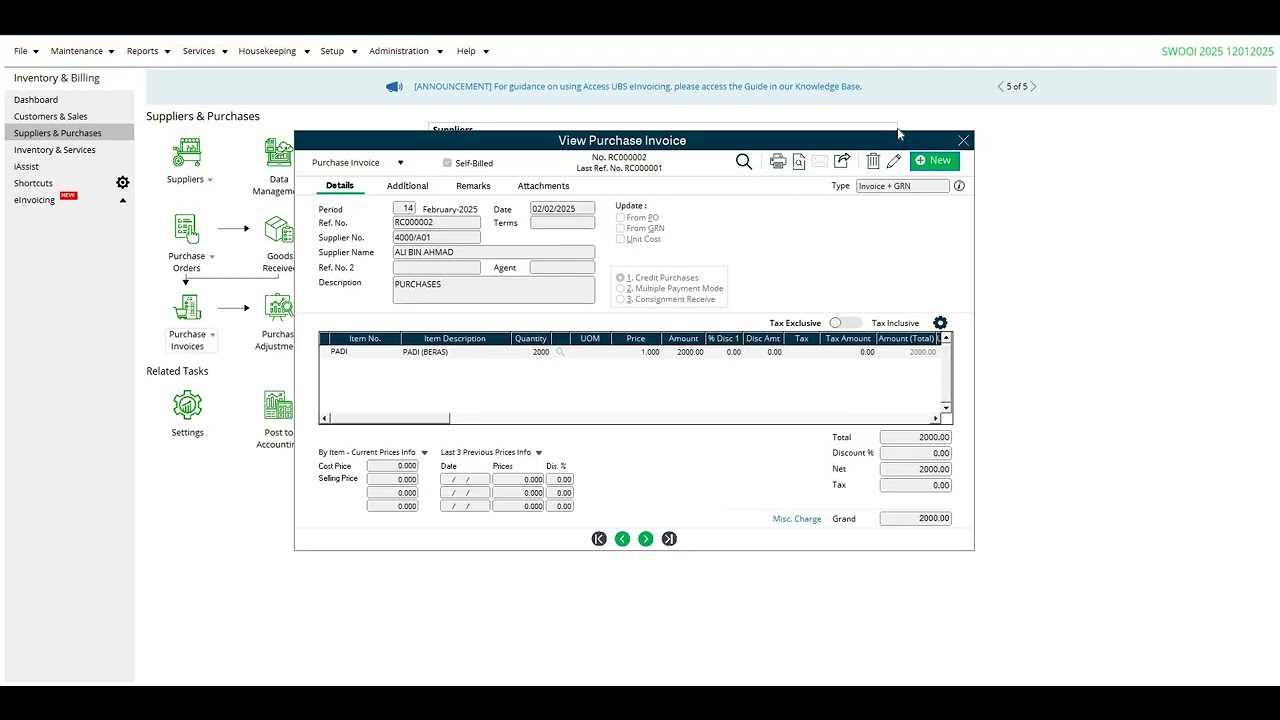
Task: Click the Description field PURCHASES
Action: (494, 290)
